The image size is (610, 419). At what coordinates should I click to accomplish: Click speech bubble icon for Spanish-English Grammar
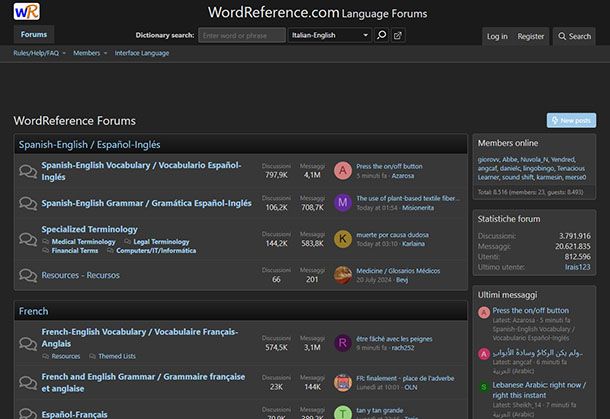[x=28, y=203]
